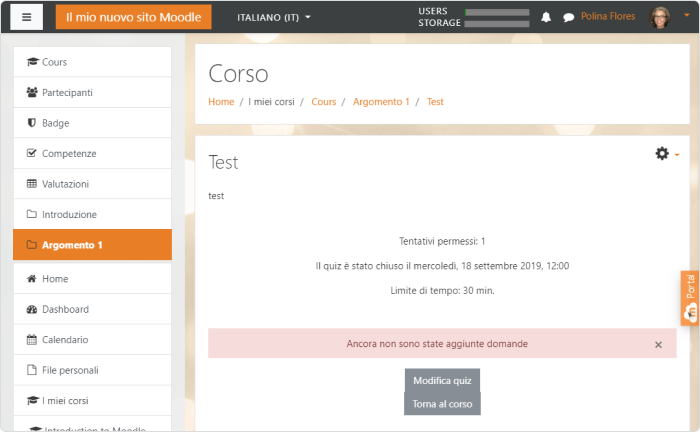Click the File personali document icon
Image resolution: width=700 pixels, height=432 pixels.
(32, 370)
